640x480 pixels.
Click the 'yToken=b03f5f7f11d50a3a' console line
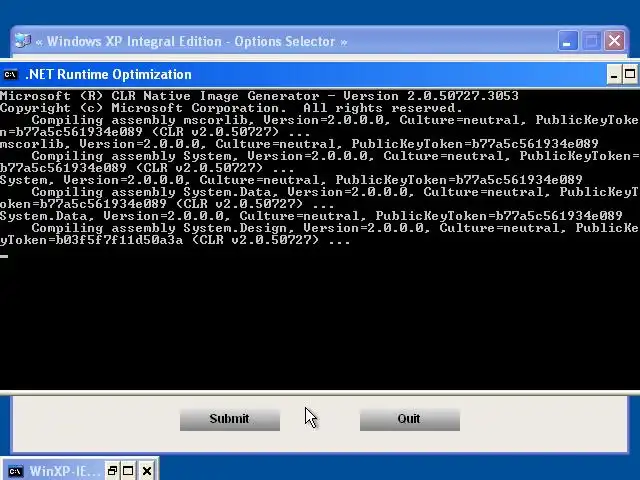point(175,240)
